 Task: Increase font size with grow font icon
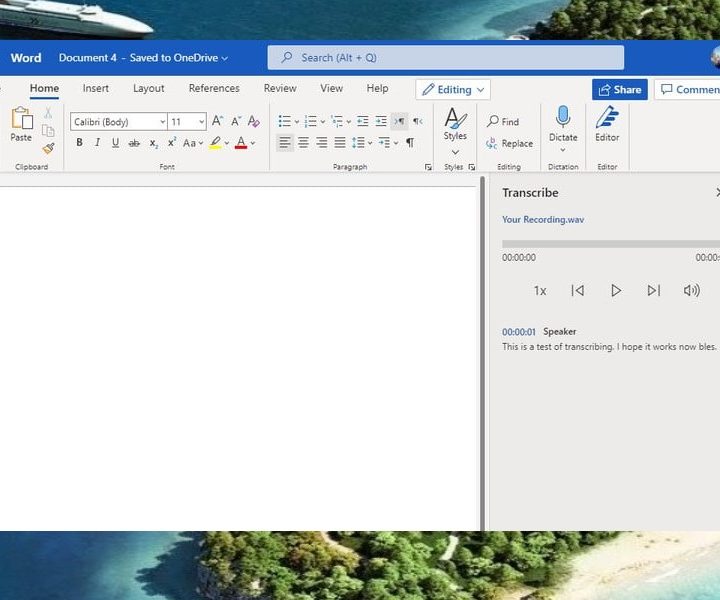point(217,121)
